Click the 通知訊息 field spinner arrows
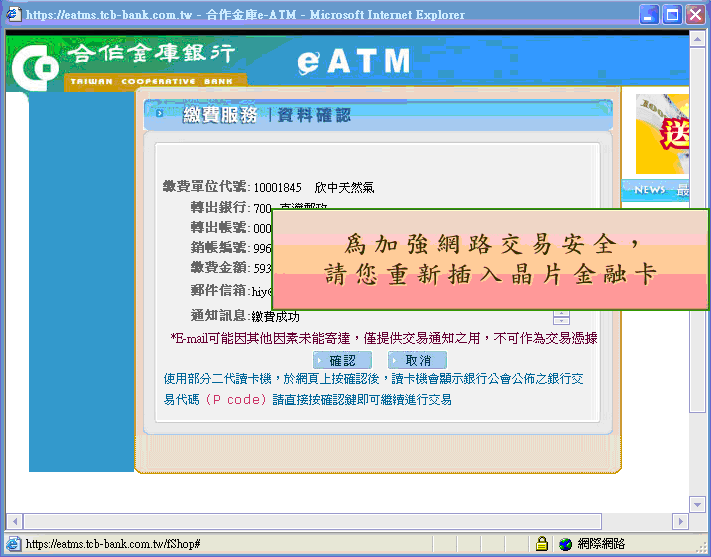 [561, 317]
